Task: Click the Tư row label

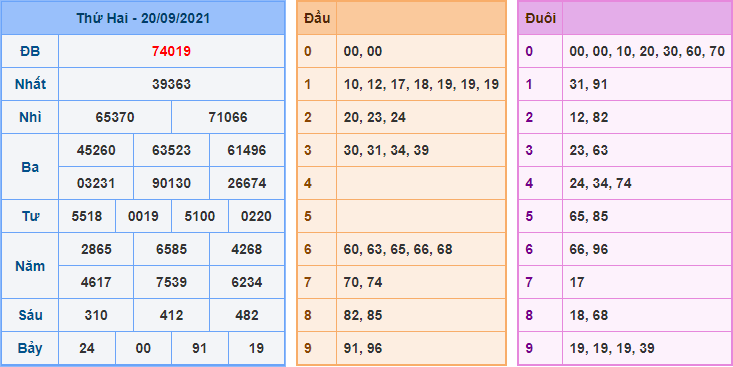Action: (30, 216)
